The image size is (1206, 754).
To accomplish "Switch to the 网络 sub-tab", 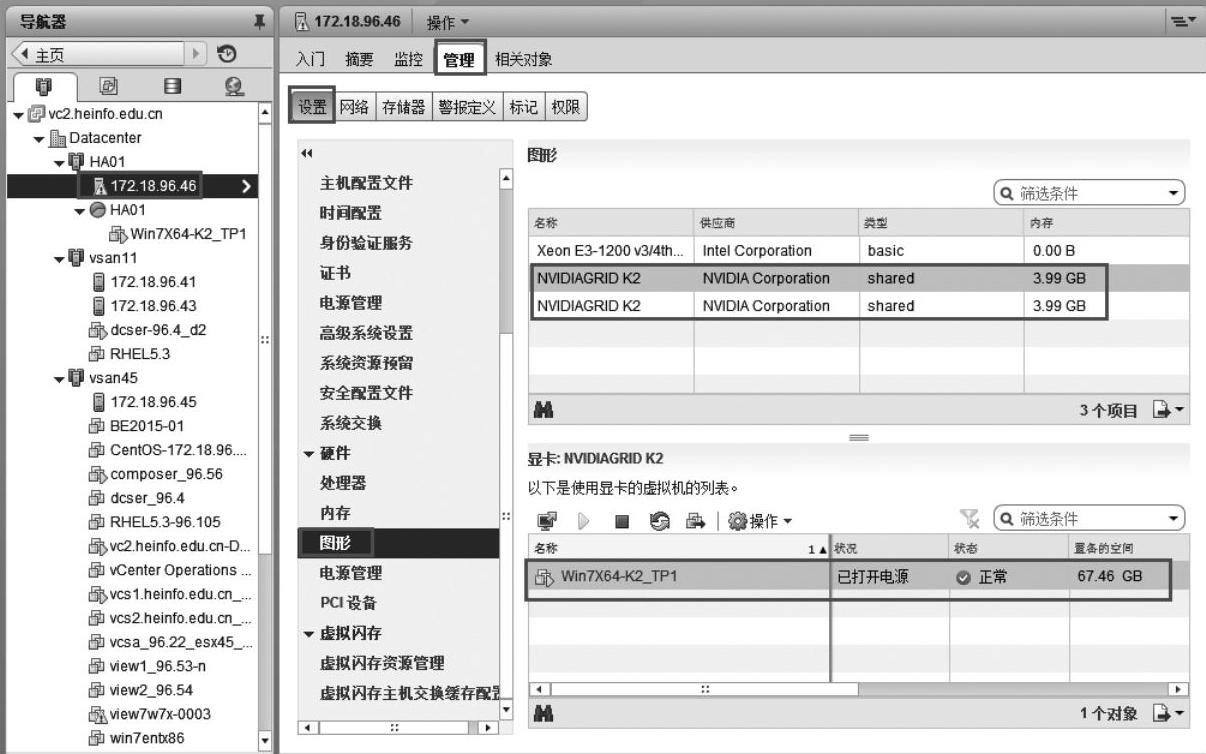I will tap(354, 108).
